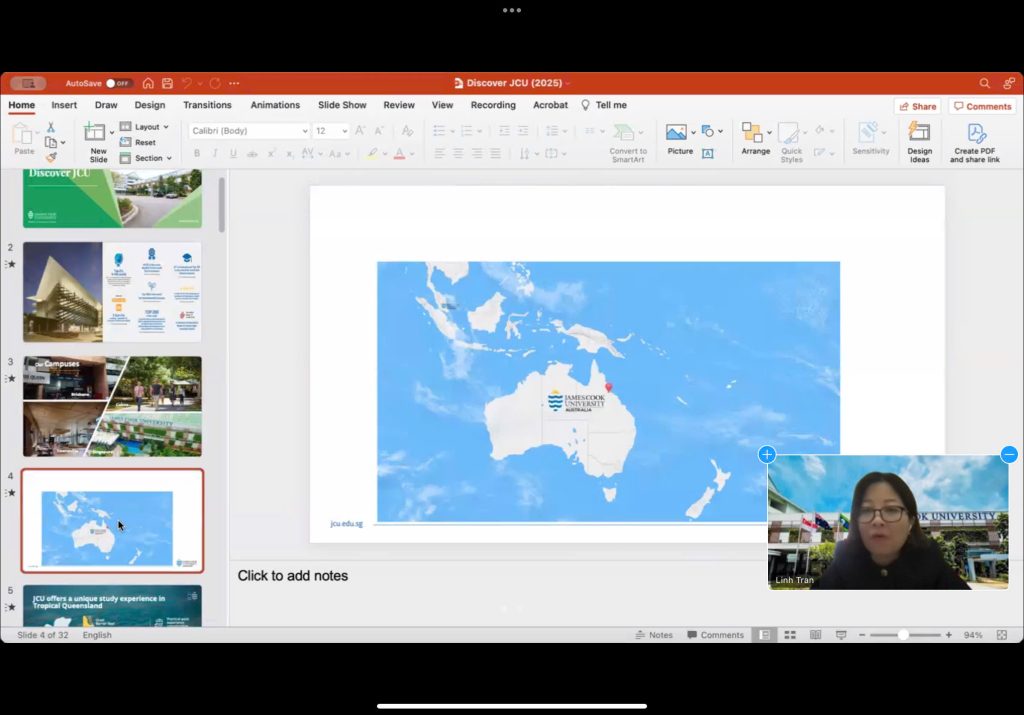Expand the Arrange dropdown arrow
Viewport: 1024px width, 715px height.
(769, 133)
